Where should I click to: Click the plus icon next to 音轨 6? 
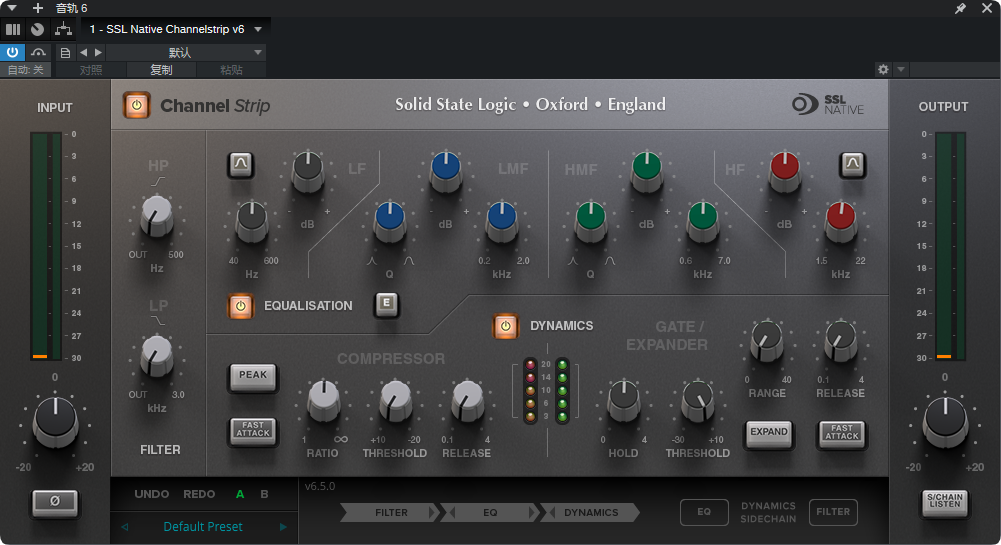(38, 8)
